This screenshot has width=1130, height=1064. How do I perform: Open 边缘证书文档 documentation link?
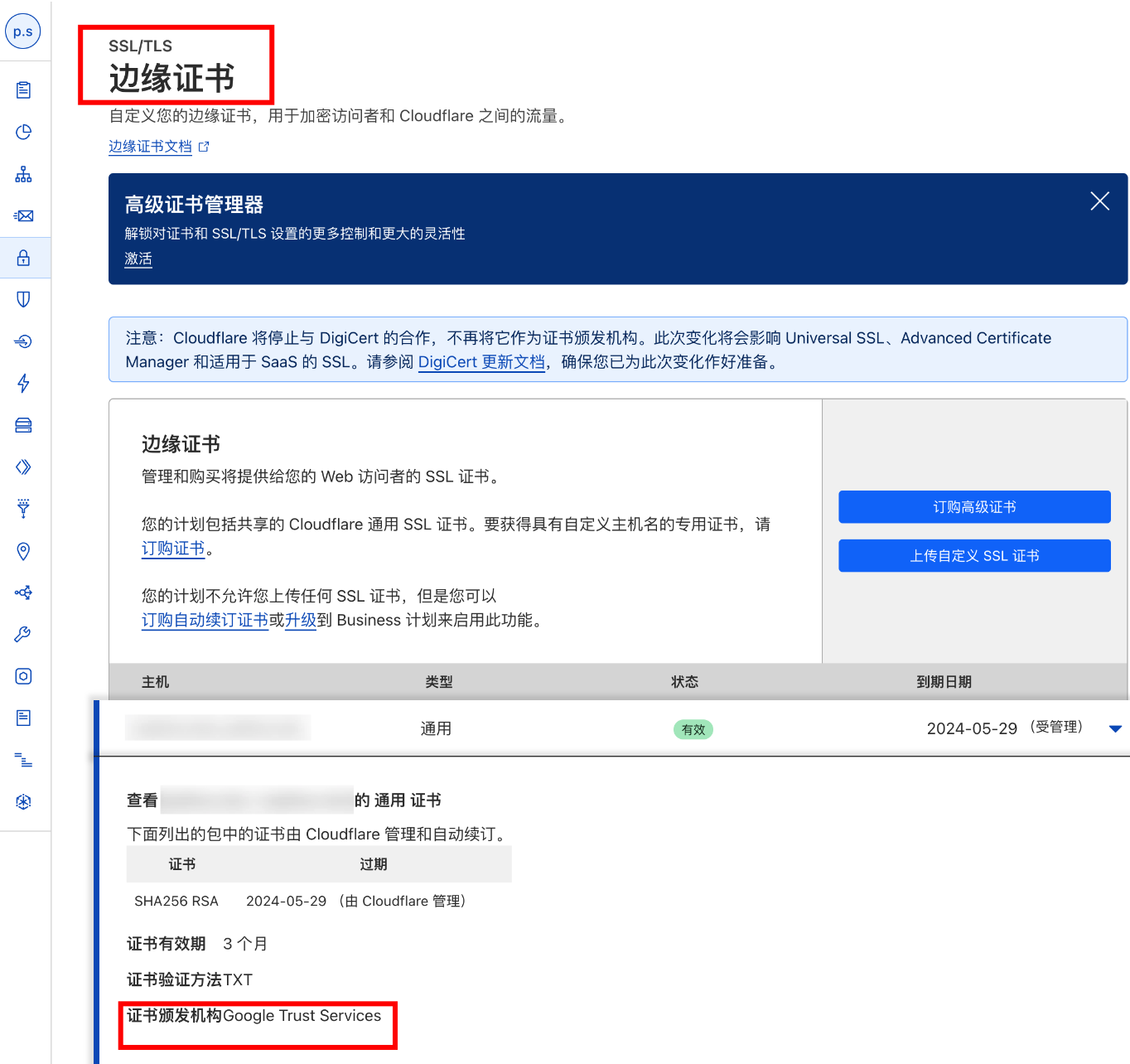tap(150, 147)
